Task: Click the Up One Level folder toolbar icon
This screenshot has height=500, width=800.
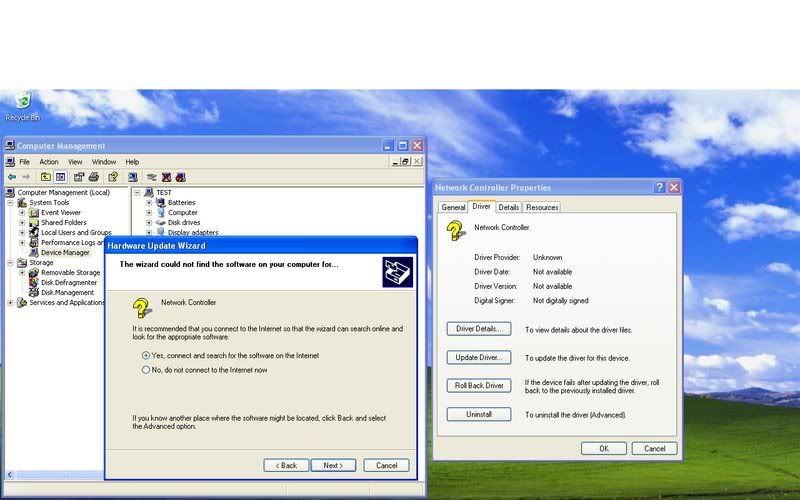Action: [46, 177]
